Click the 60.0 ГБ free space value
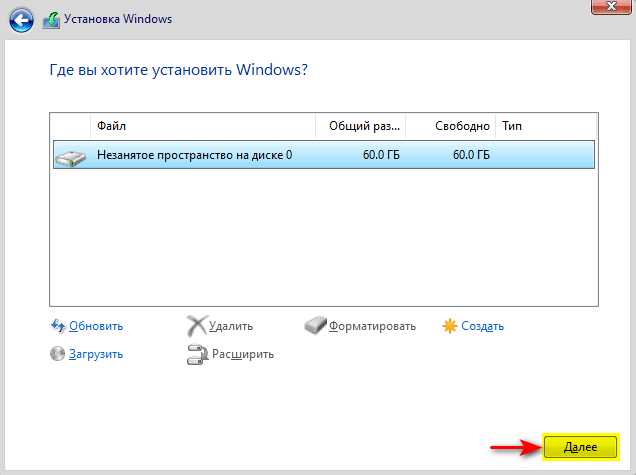The width and height of the screenshot is (636, 475). (471, 155)
